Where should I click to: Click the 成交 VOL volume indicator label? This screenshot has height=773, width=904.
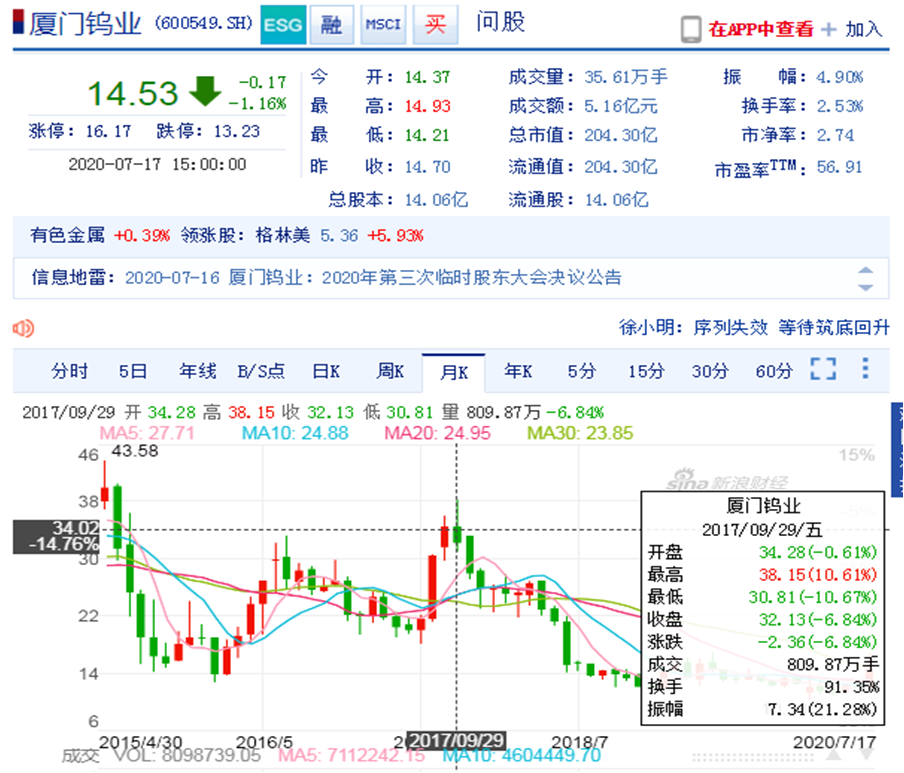[161, 755]
